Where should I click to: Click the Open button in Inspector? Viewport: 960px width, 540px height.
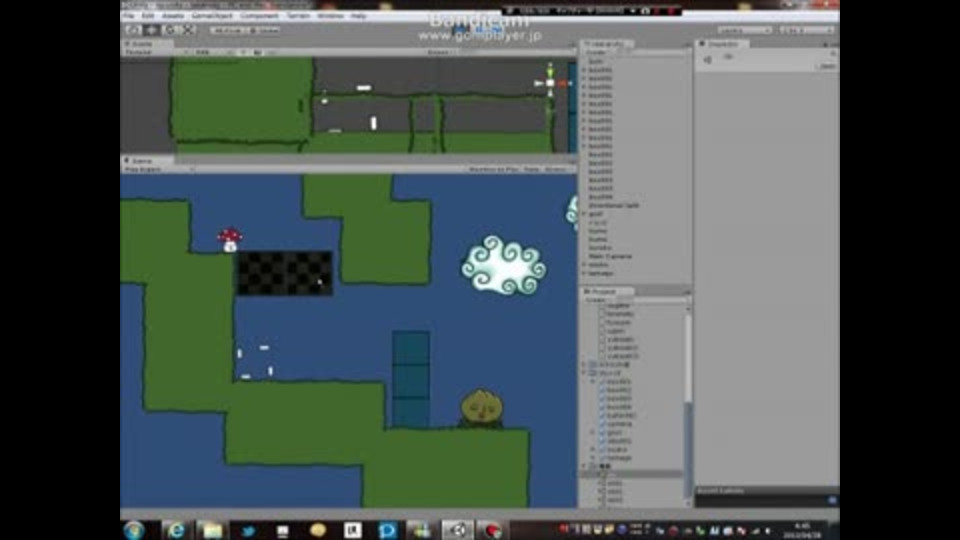(827, 66)
